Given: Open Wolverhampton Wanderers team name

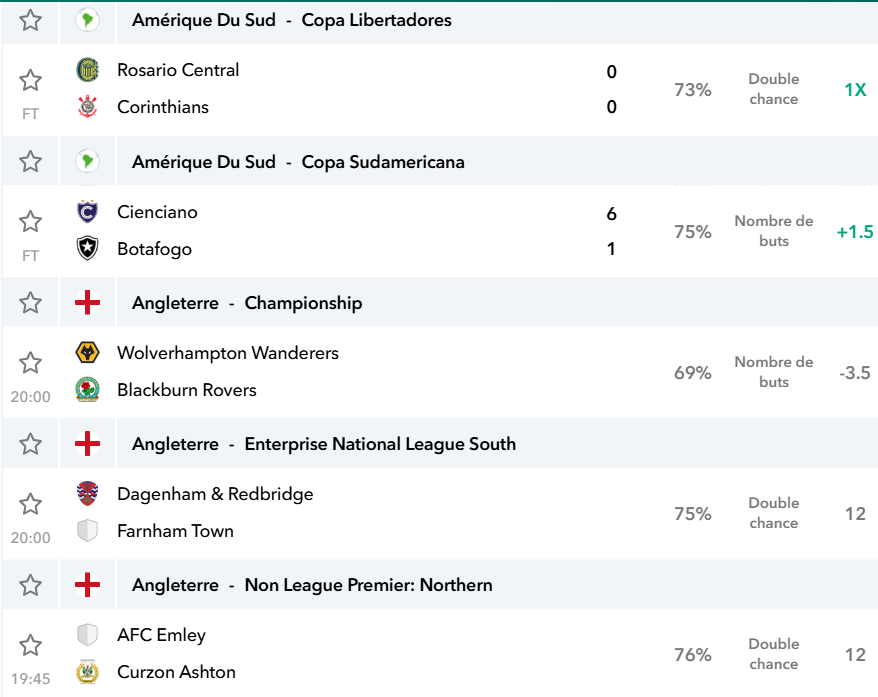Looking at the screenshot, I should point(227,353).
